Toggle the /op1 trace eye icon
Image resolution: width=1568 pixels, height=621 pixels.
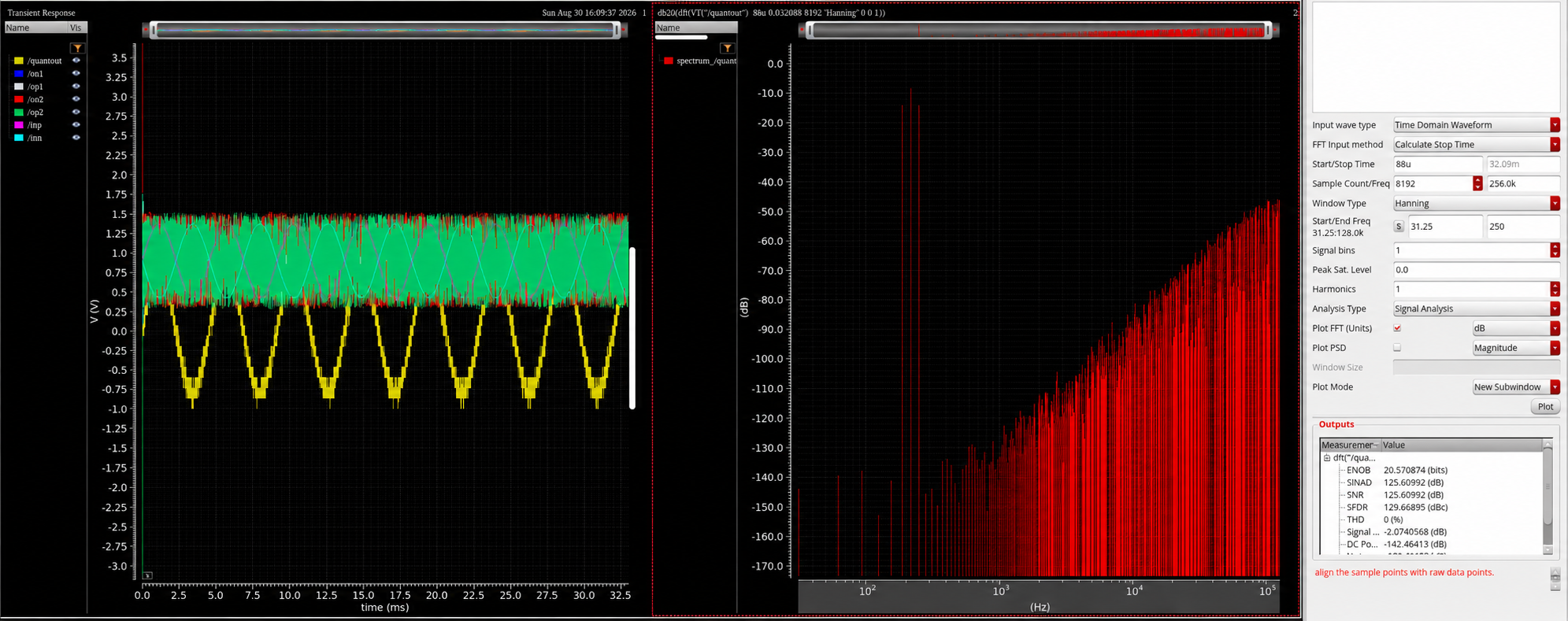point(76,87)
